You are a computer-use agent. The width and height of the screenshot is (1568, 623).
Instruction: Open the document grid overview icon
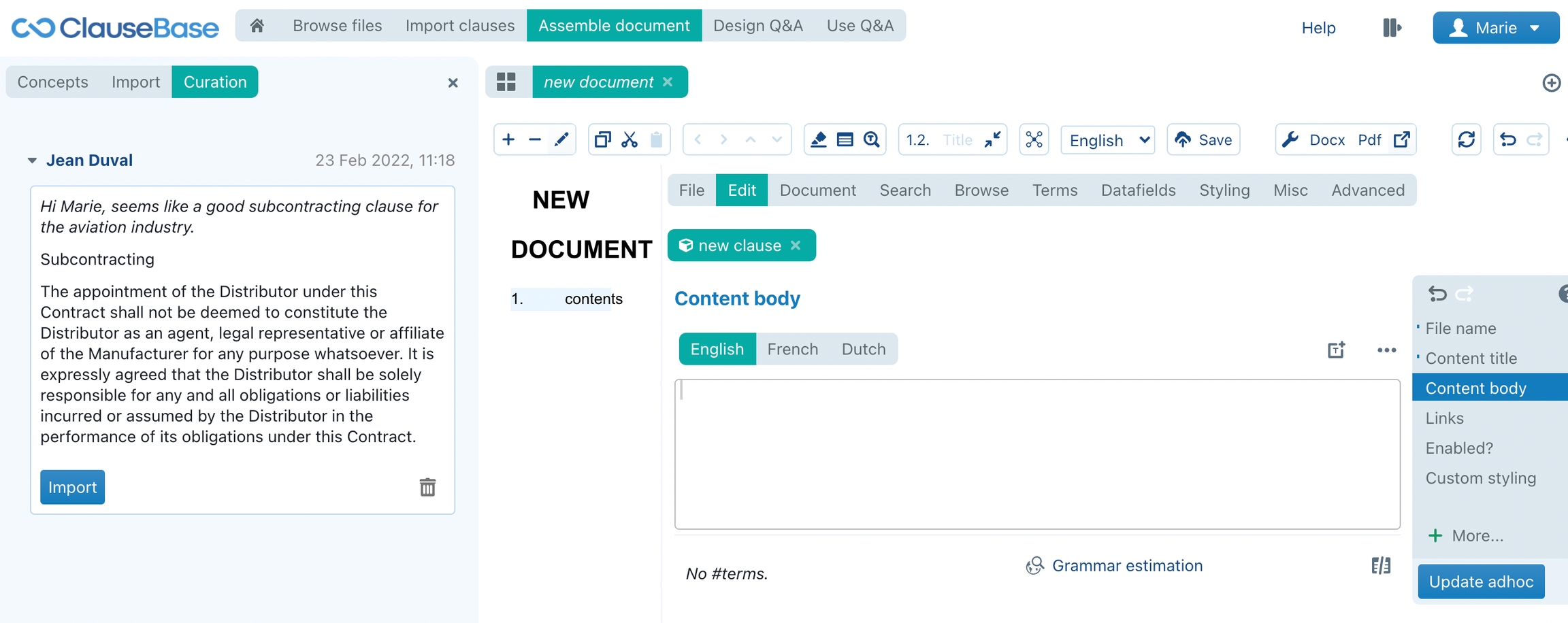pos(506,82)
